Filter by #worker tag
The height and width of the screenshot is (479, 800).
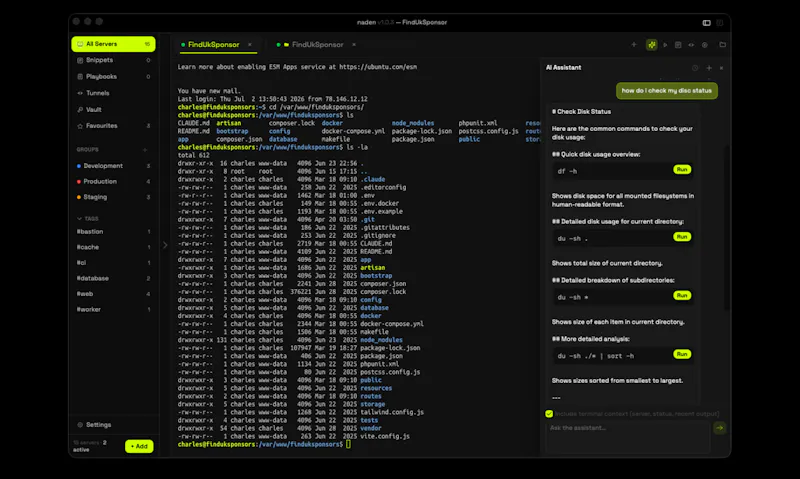[113, 309]
